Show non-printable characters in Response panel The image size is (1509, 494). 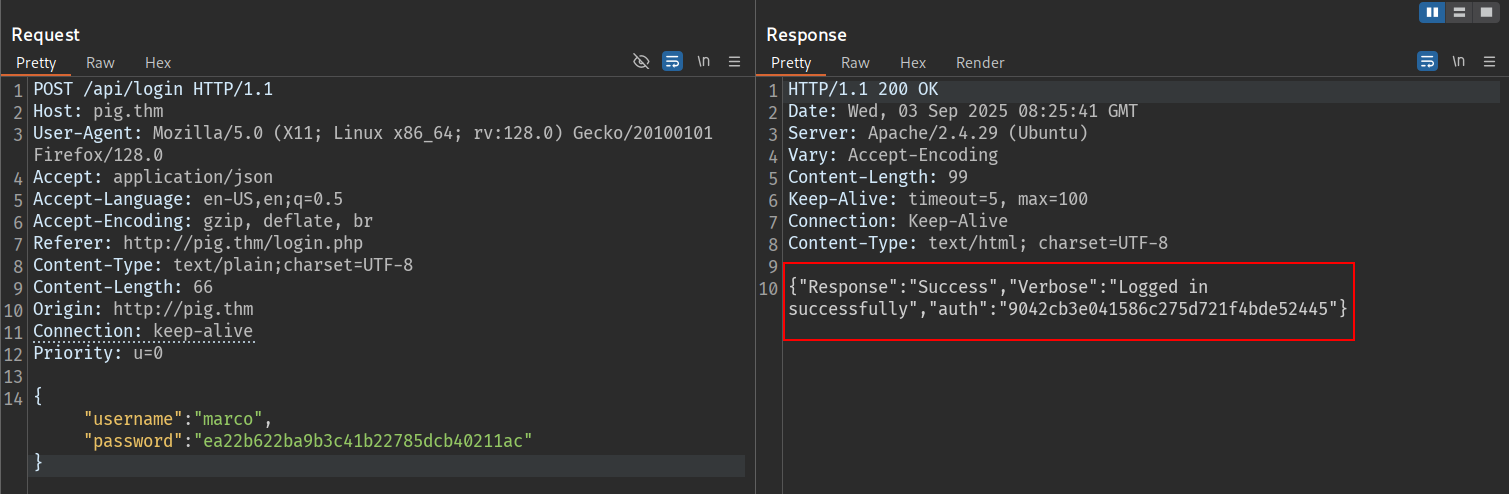pos(1459,61)
